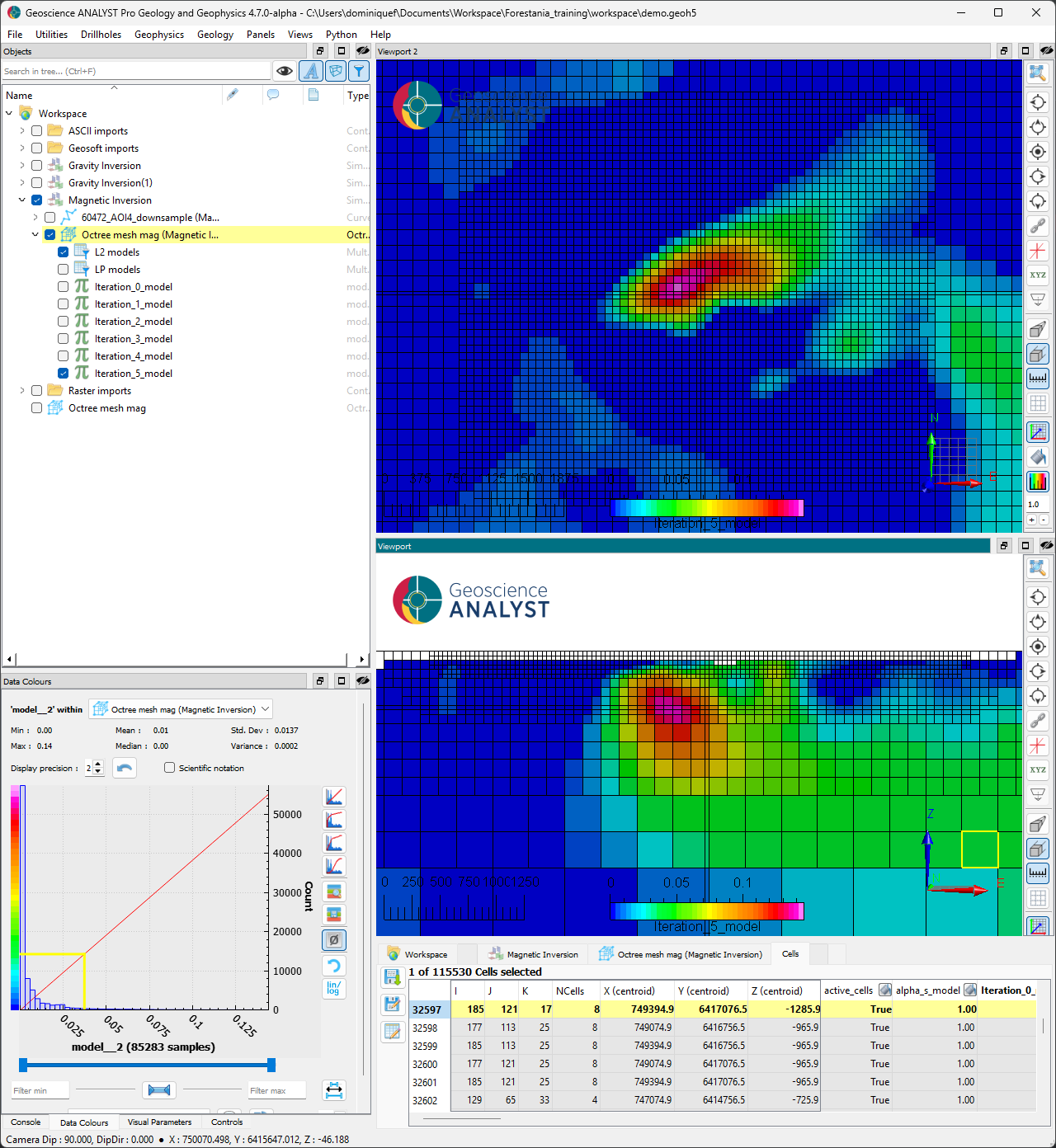The width and height of the screenshot is (1056, 1148).
Task: Switch to the Visual Parameters tab
Action: (159, 1122)
